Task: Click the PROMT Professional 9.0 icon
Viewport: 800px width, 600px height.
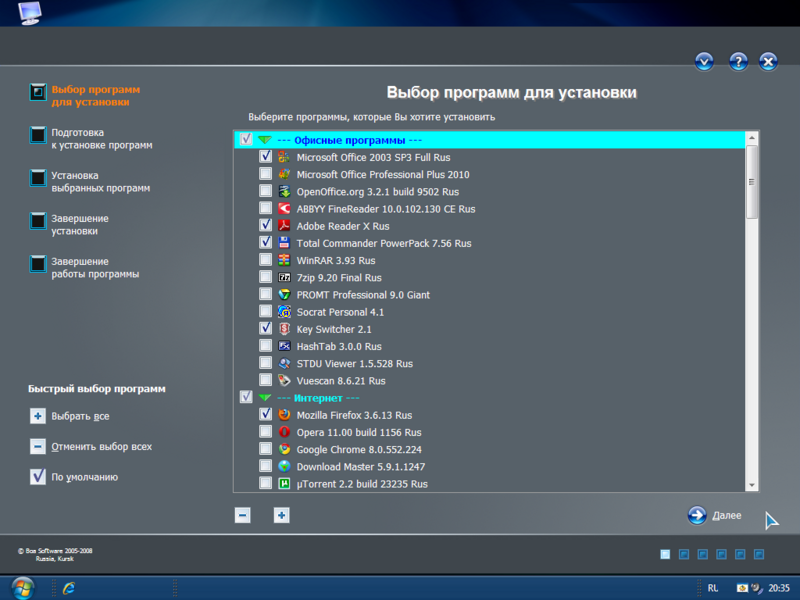Action: [x=284, y=295]
